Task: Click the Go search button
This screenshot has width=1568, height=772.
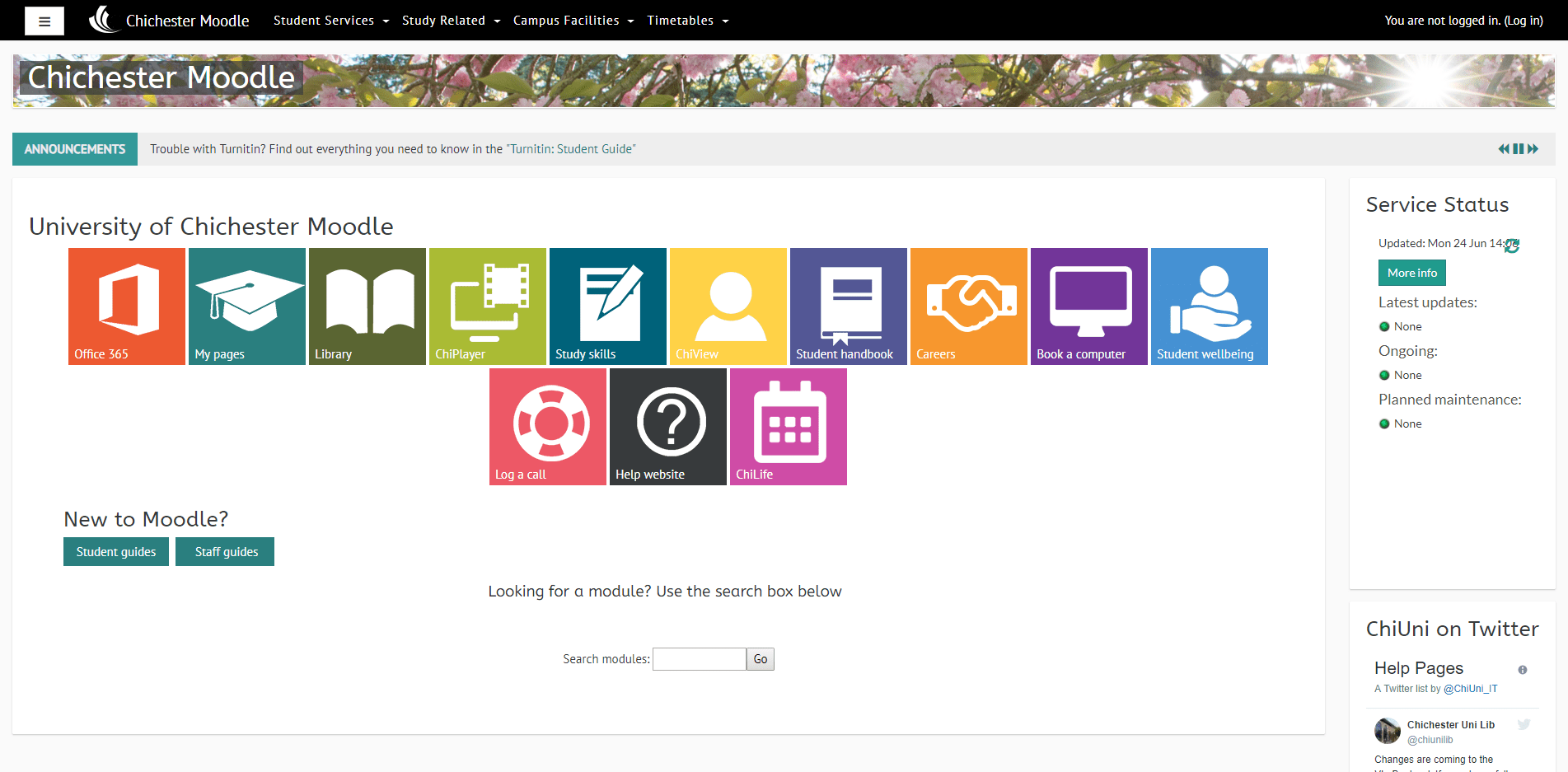Action: 761,659
